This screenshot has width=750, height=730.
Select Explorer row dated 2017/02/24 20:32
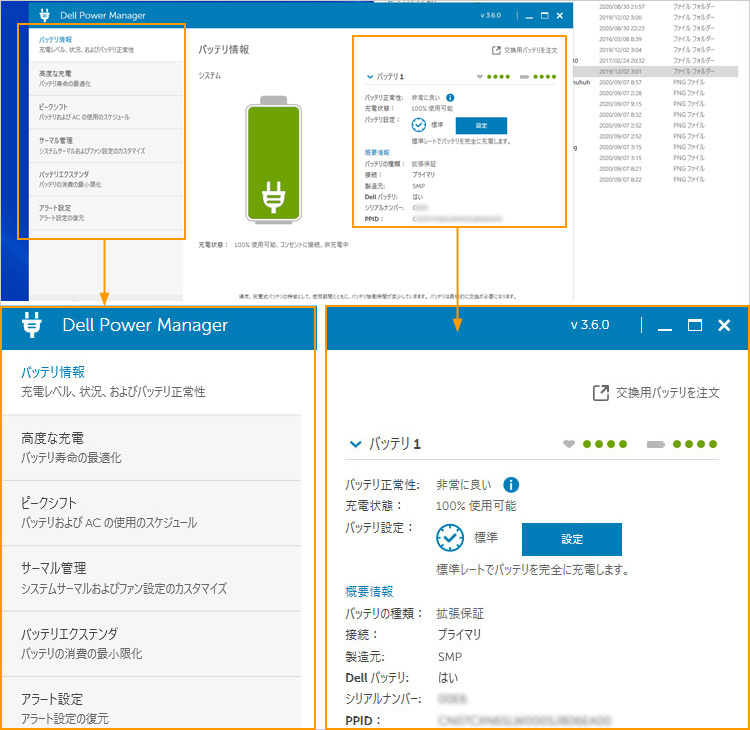(656, 61)
